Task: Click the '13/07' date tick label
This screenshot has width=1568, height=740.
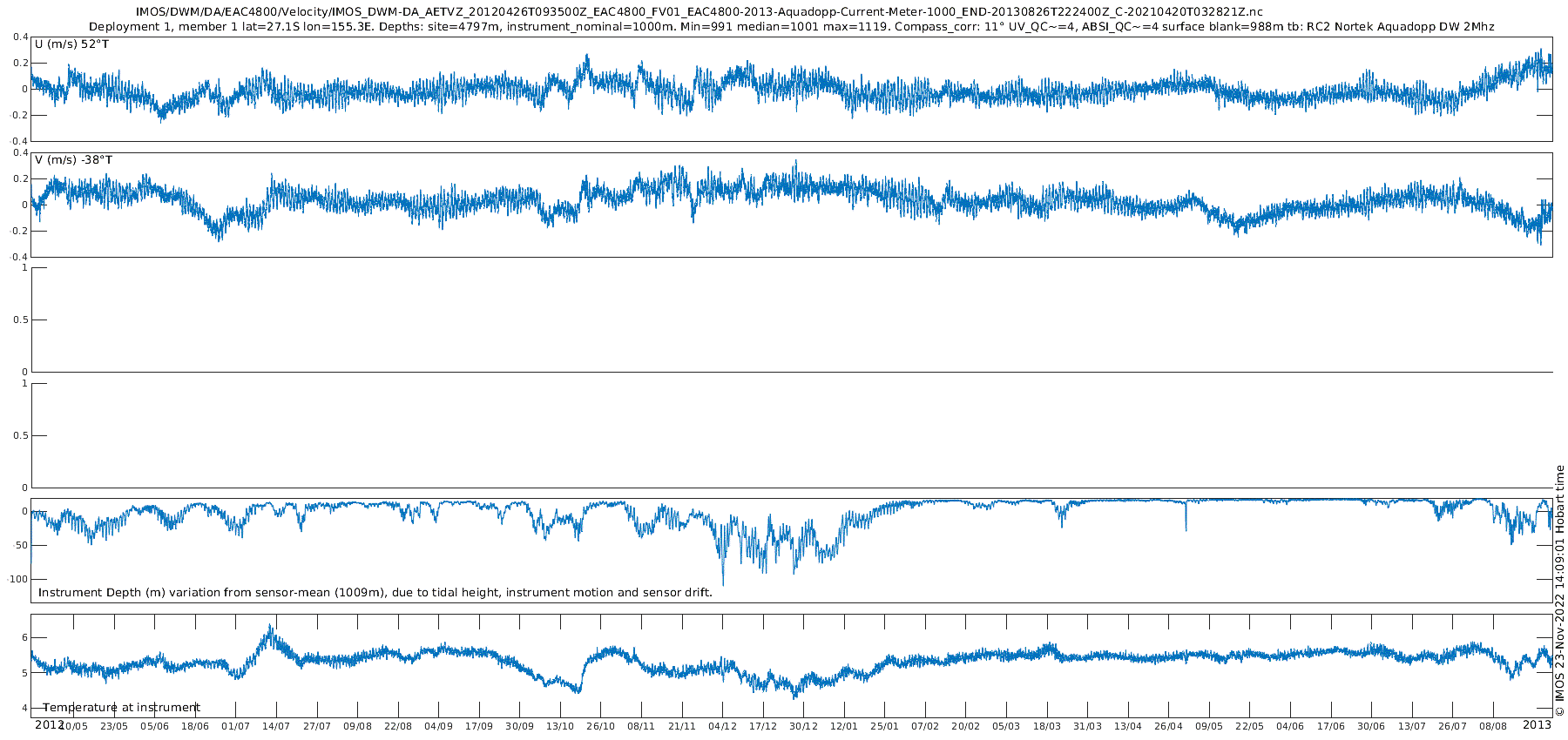Action: (1412, 726)
